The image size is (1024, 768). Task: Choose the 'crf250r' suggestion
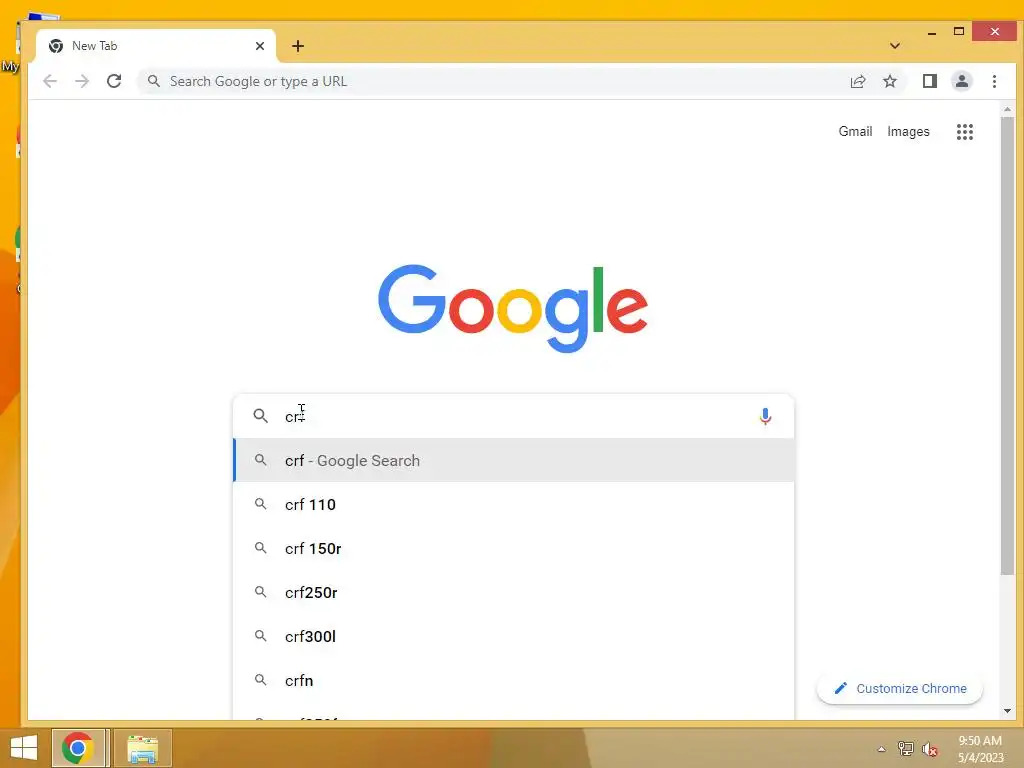[x=513, y=592]
